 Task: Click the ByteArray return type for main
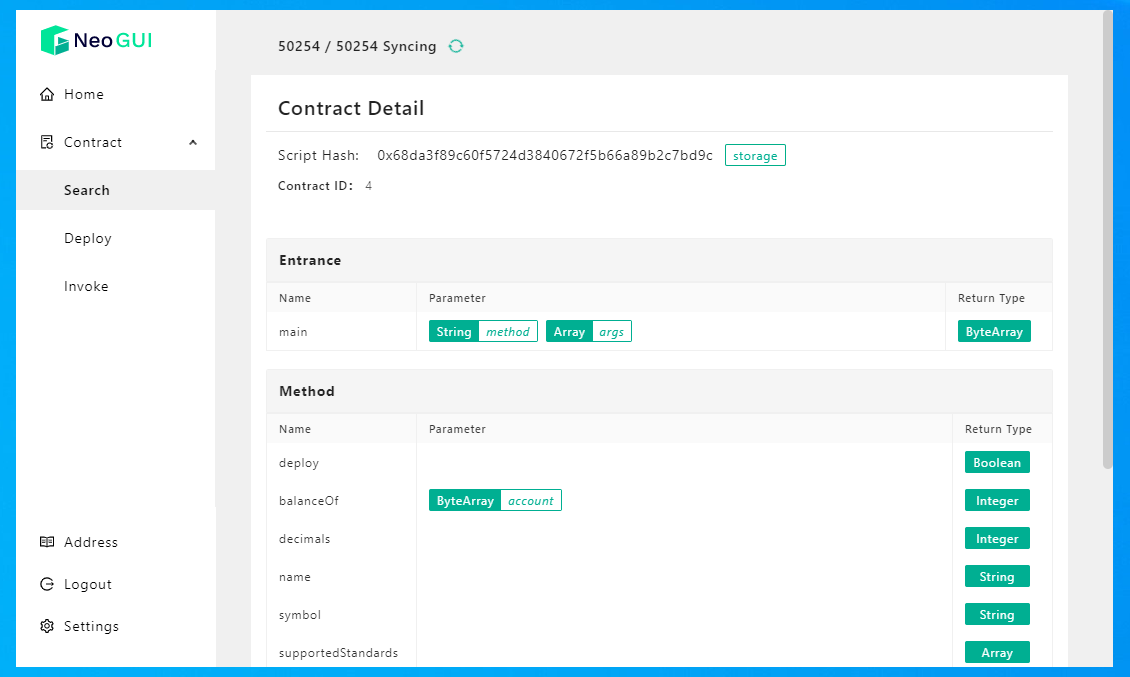(x=993, y=332)
